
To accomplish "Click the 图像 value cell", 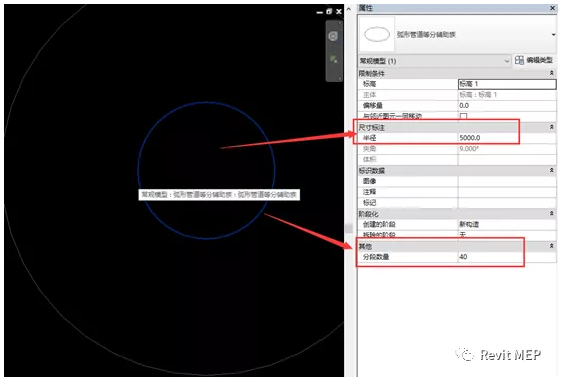I will (x=507, y=181).
